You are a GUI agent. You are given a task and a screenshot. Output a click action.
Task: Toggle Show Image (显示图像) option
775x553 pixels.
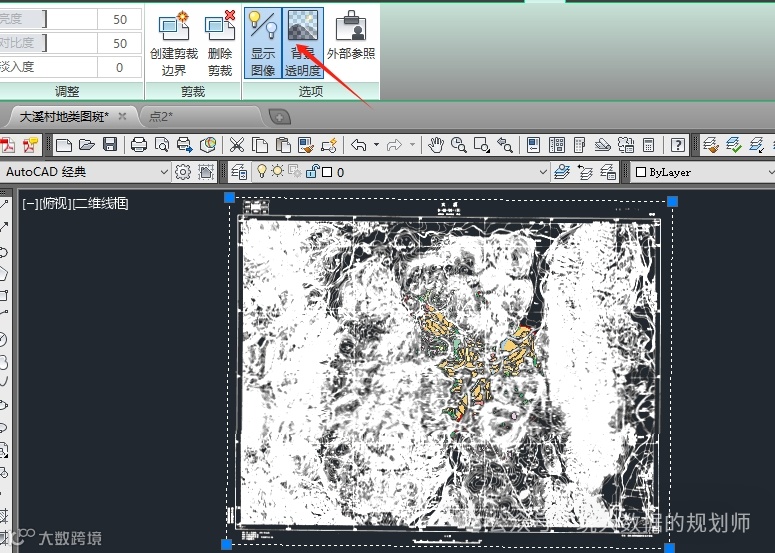(262, 43)
